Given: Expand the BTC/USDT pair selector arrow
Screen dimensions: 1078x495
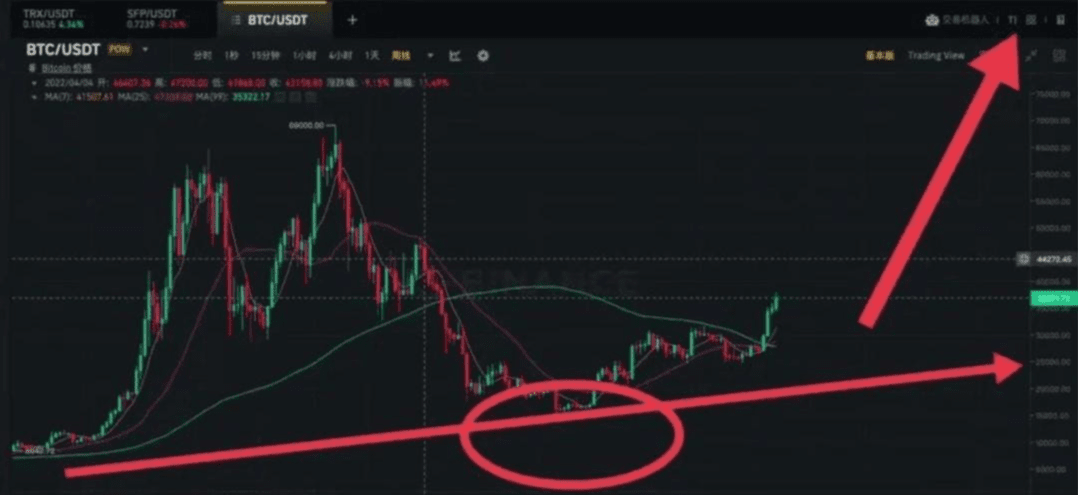Looking at the screenshot, I should pyautogui.click(x=145, y=50).
